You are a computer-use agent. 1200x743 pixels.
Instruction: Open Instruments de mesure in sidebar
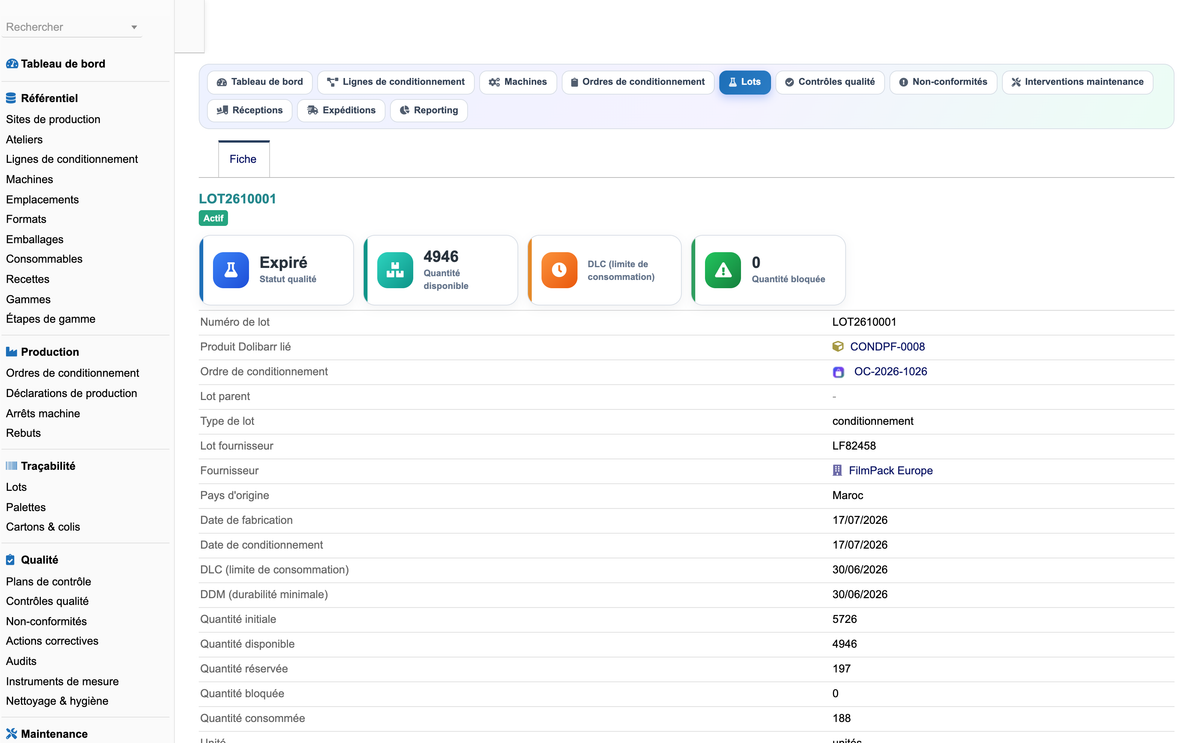click(x=62, y=682)
